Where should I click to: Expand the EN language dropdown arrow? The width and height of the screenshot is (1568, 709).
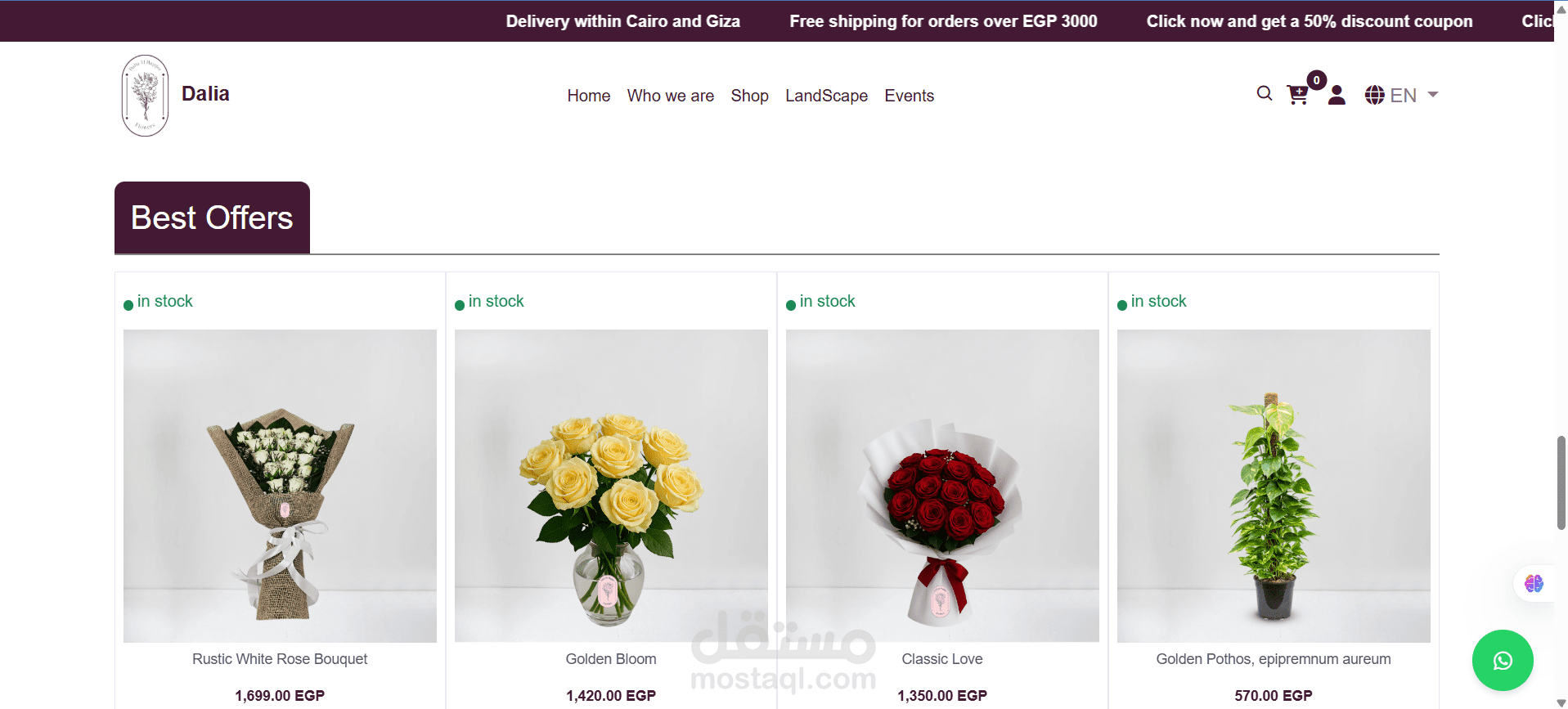coord(1433,94)
